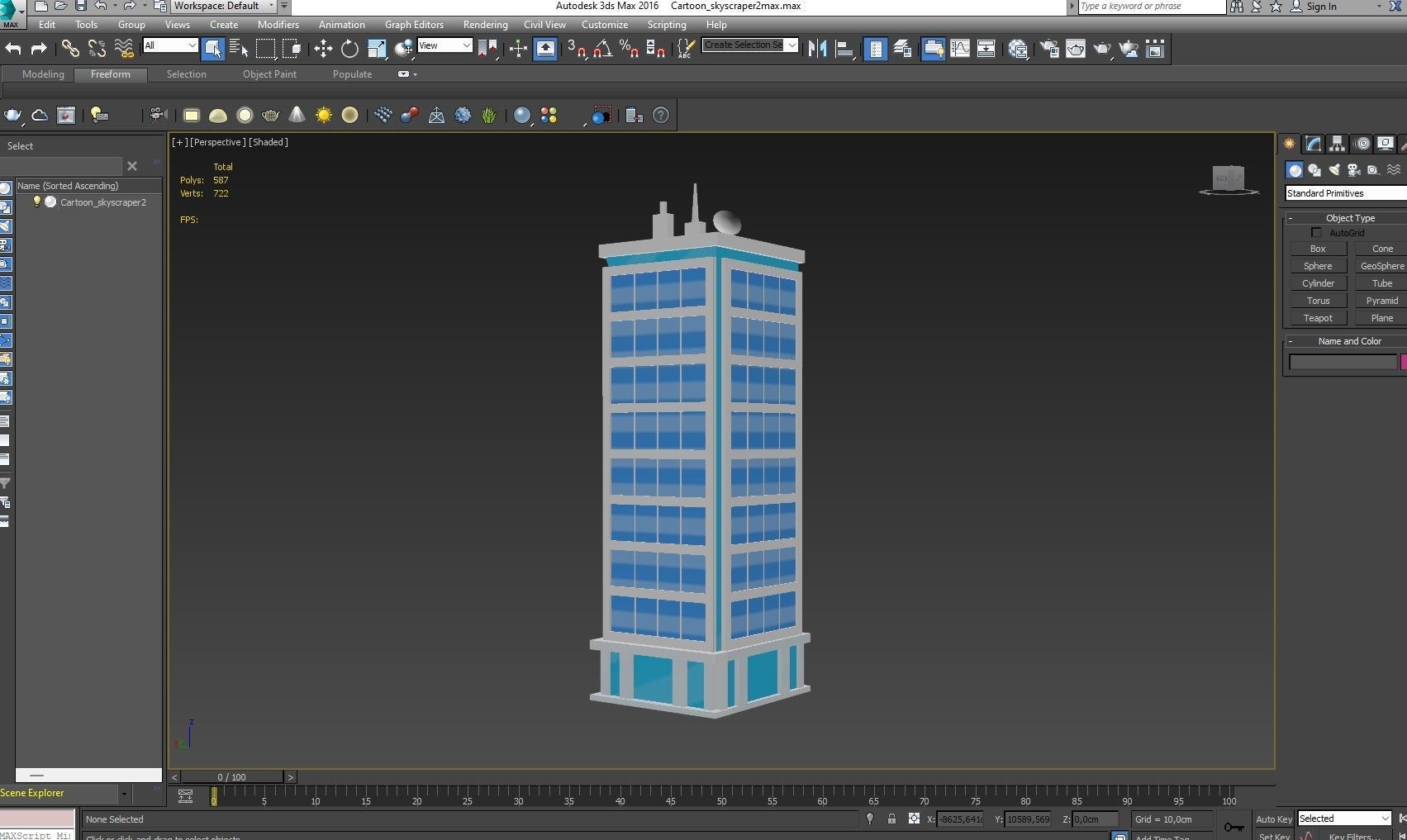Toggle Percent Snap
The height and width of the screenshot is (840, 1407).
630,49
